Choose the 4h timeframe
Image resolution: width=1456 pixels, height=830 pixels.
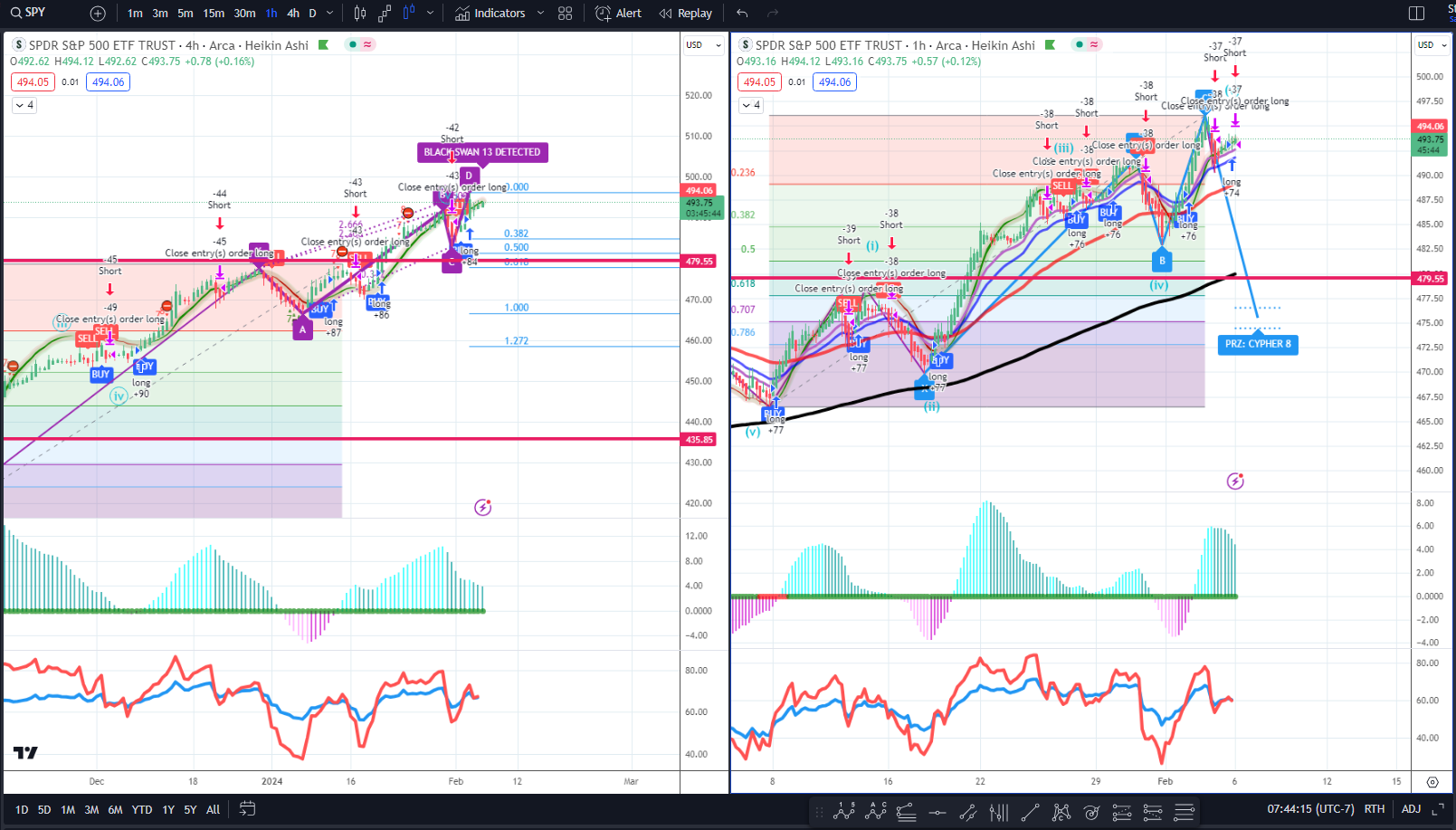[293, 14]
